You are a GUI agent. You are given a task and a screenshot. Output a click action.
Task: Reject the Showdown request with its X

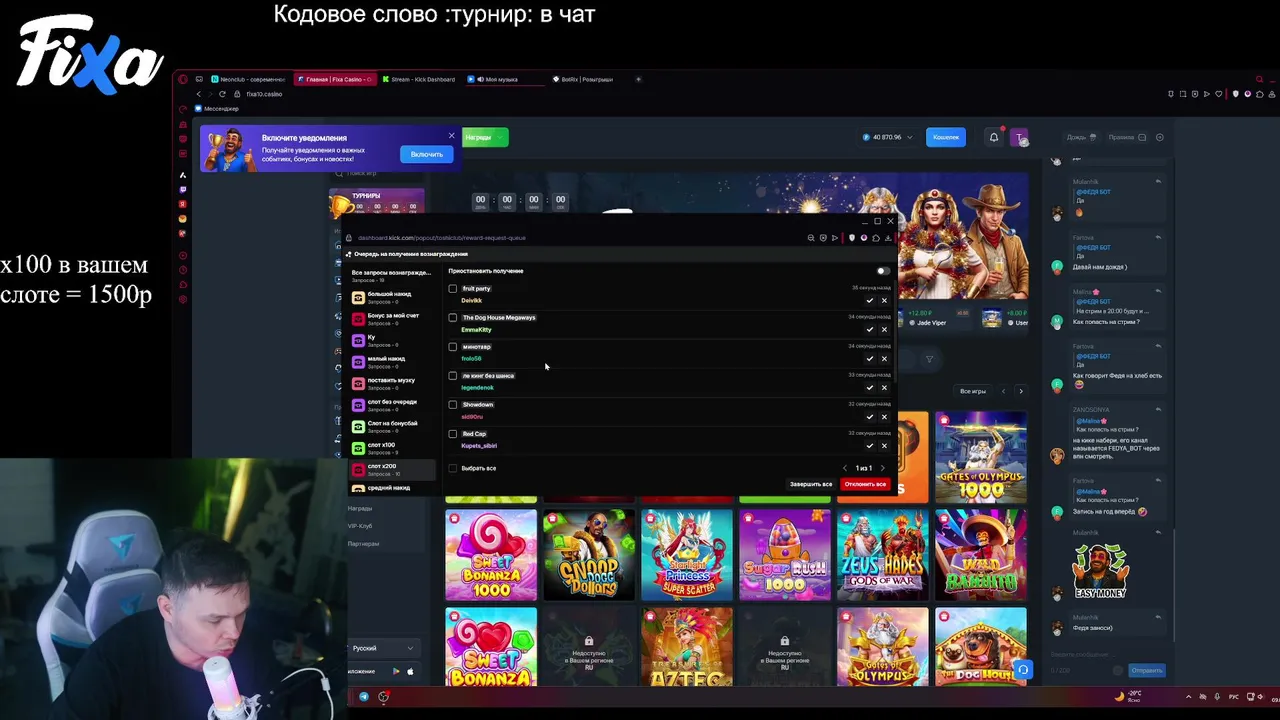pyautogui.click(x=884, y=416)
